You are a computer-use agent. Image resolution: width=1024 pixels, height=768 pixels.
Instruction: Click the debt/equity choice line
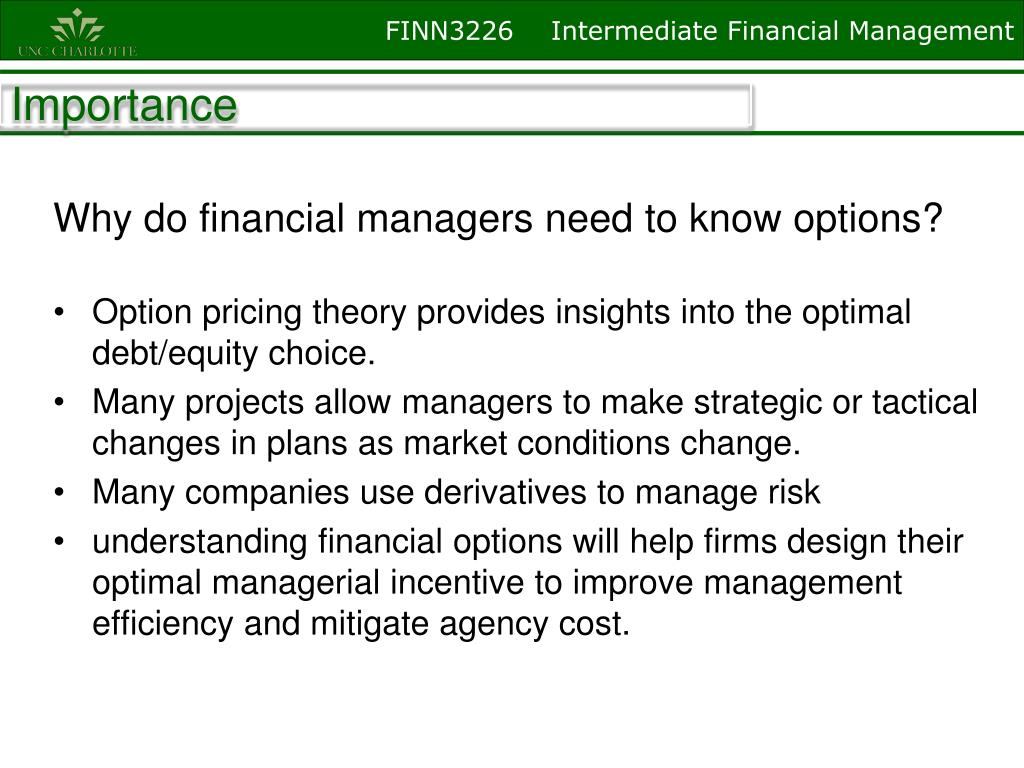pyautogui.click(x=234, y=353)
